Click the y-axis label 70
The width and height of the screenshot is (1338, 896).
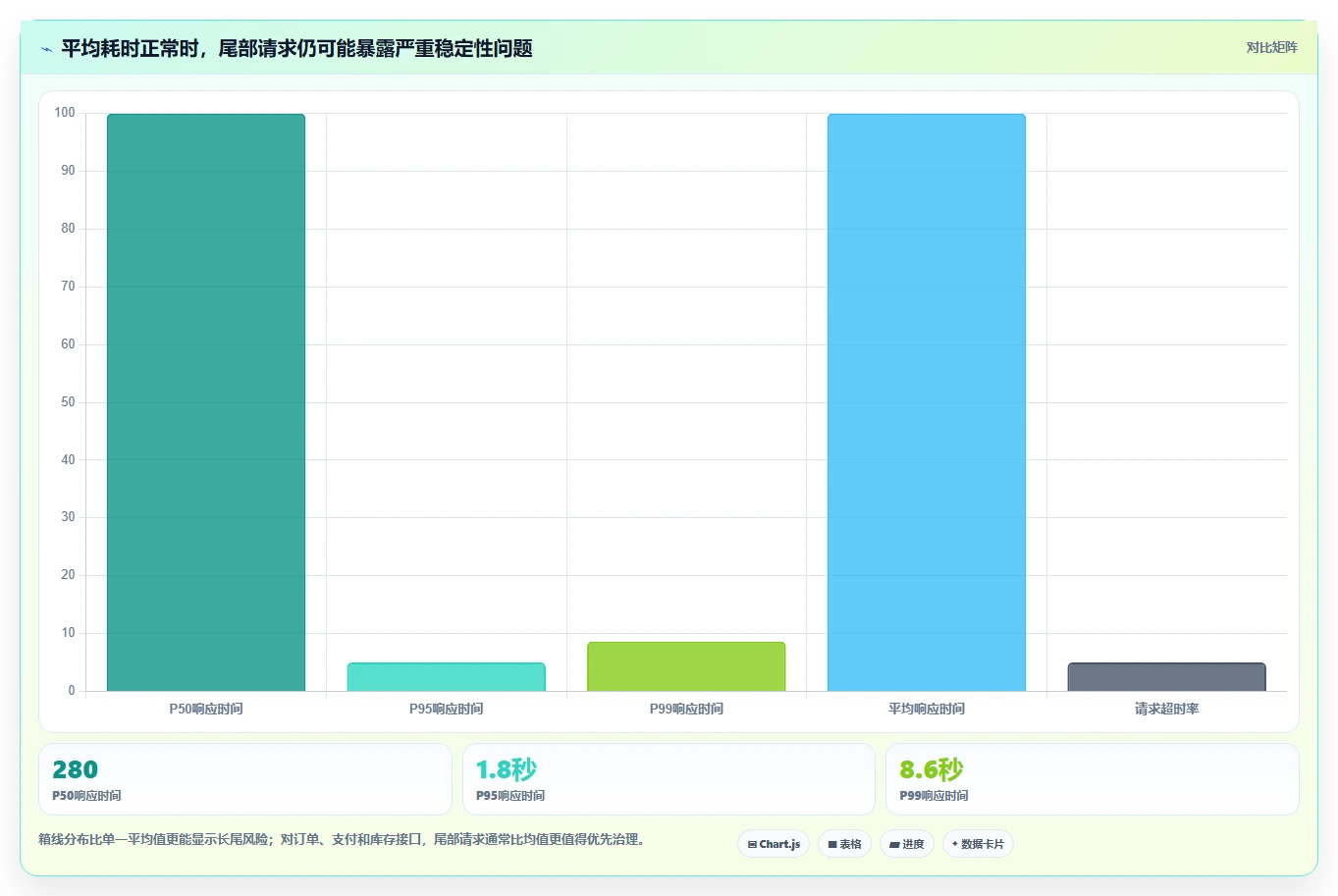click(x=68, y=287)
